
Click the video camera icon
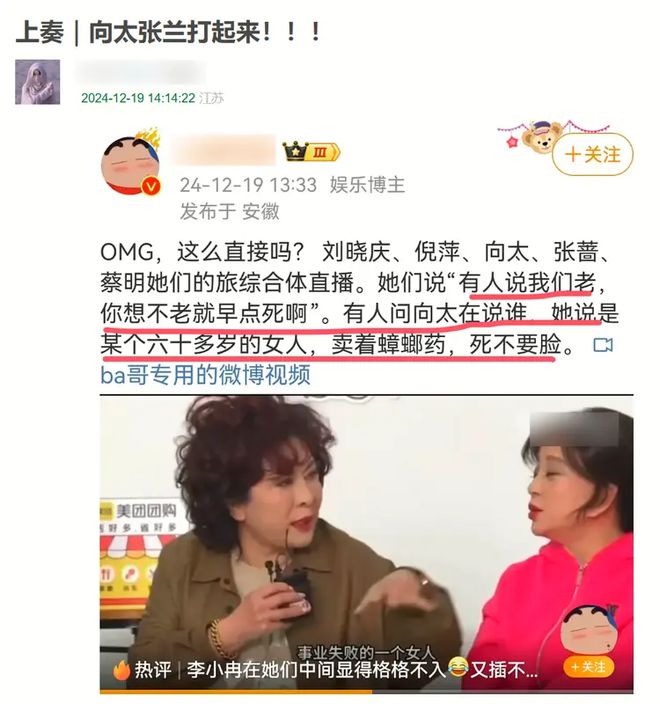coord(603,345)
